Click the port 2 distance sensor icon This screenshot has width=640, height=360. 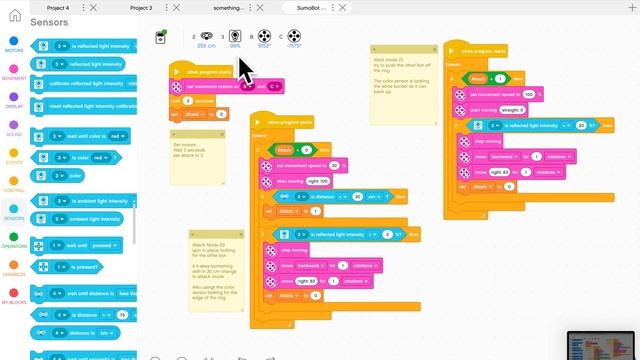pos(207,36)
